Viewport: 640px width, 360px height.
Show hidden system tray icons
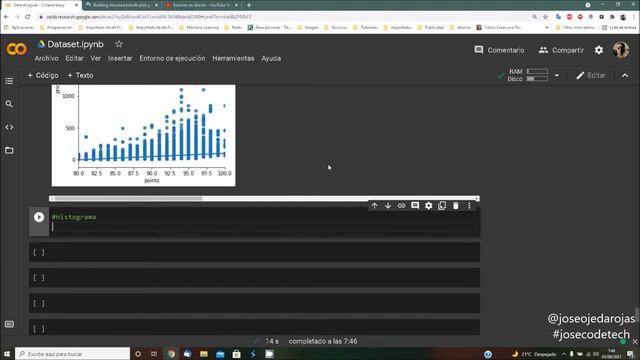(564, 354)
